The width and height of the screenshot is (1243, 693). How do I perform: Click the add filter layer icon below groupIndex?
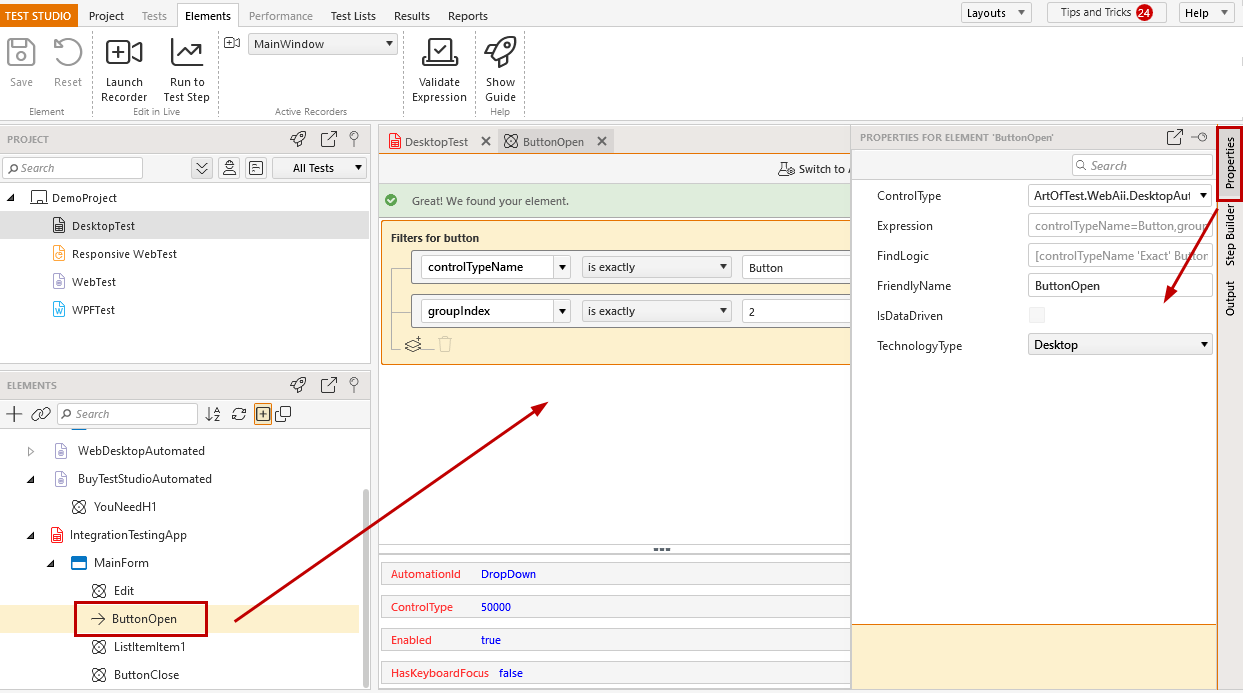[x=413, y=344]
